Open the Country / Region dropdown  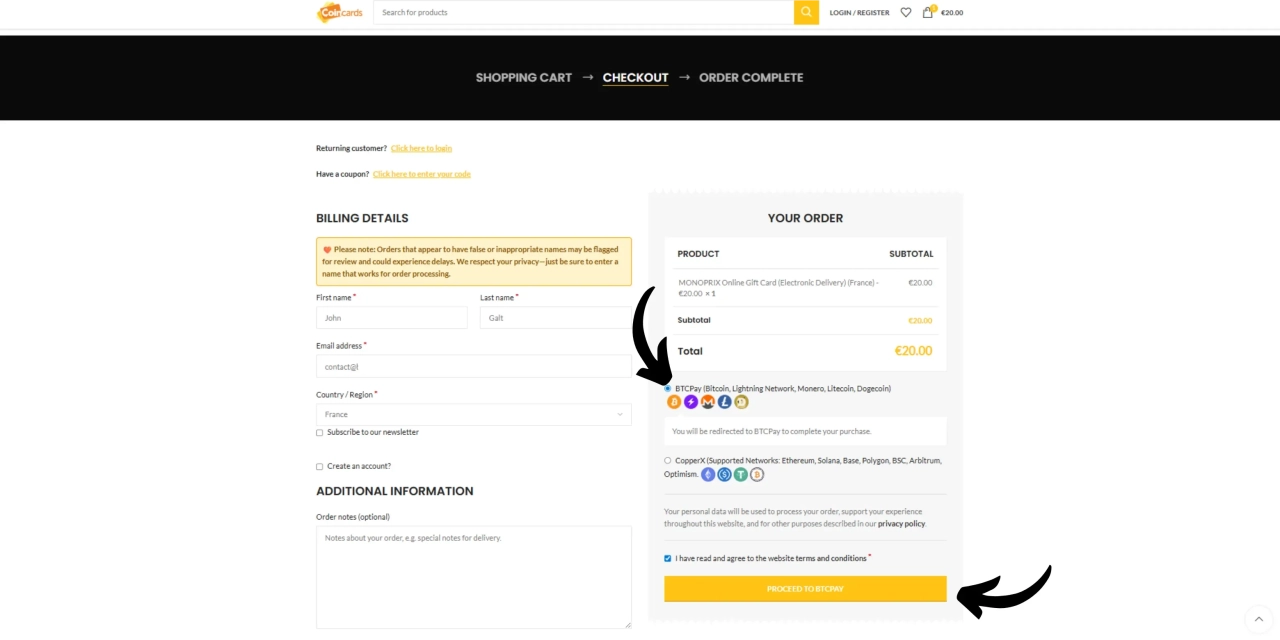[x=473, y=414]
